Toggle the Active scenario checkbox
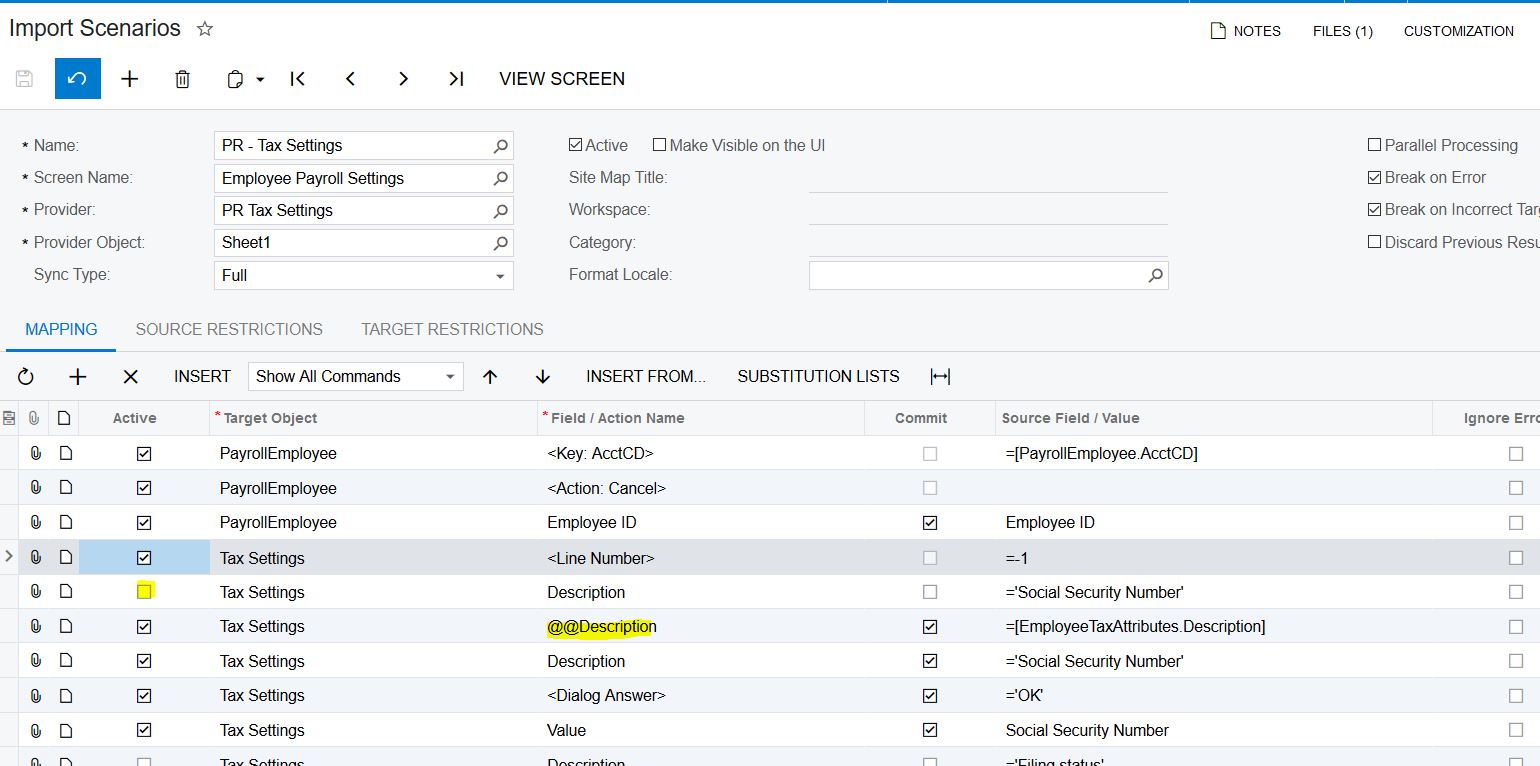 [575, 145]
